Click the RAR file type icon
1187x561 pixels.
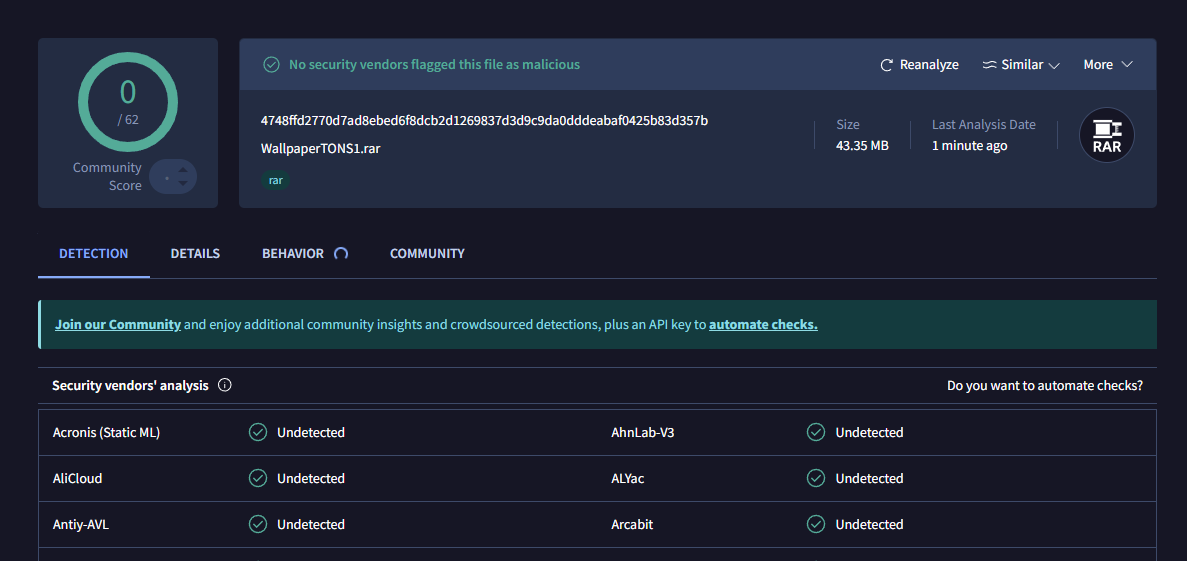(x=1107, y=135)
